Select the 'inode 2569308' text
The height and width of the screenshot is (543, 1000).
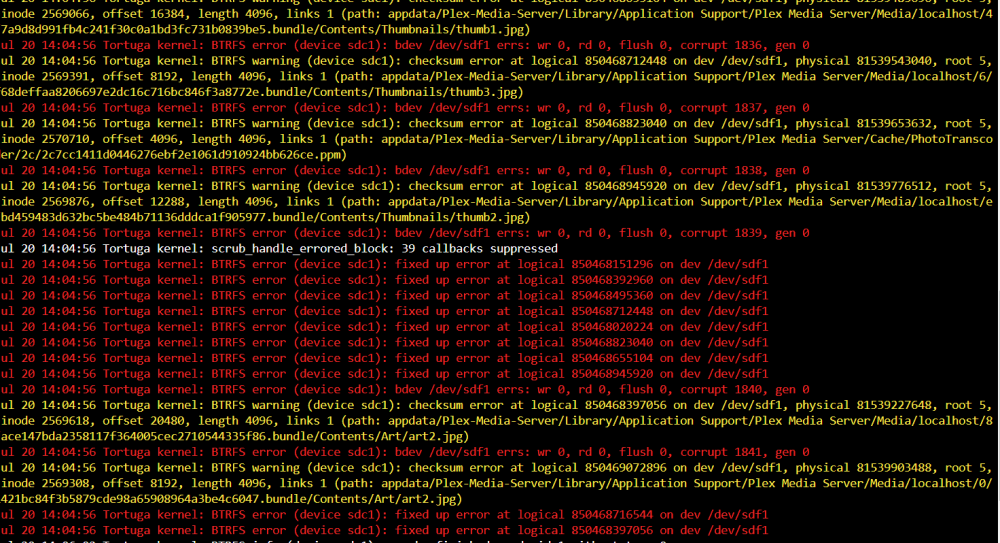[x=44, y=483]
